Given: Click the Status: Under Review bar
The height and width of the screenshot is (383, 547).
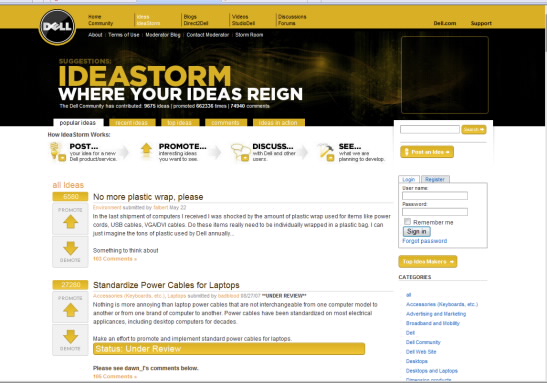Looking at the screenshot, I should (229, 349).
